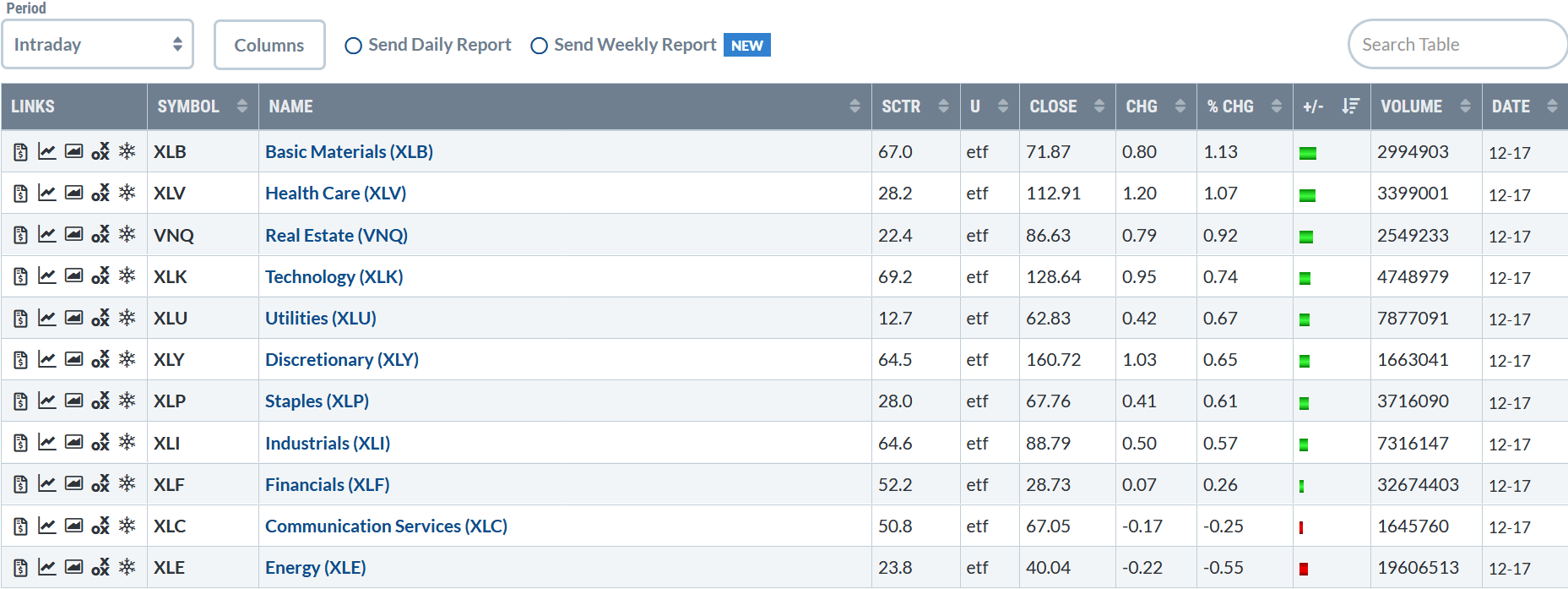This screenshot has width=1568, height=589.
Task: Open the seasonality snowflake icon for XLC
Action: (x=128, y=526)
